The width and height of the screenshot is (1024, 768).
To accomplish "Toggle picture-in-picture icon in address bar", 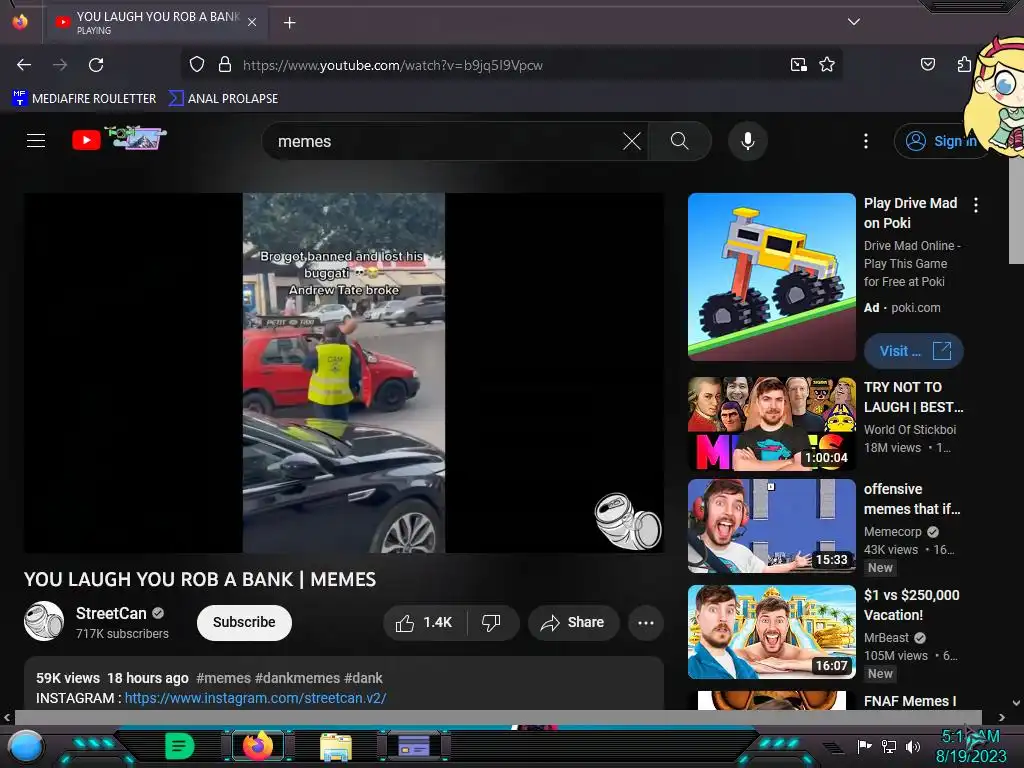I will click(x=799, y=65).
